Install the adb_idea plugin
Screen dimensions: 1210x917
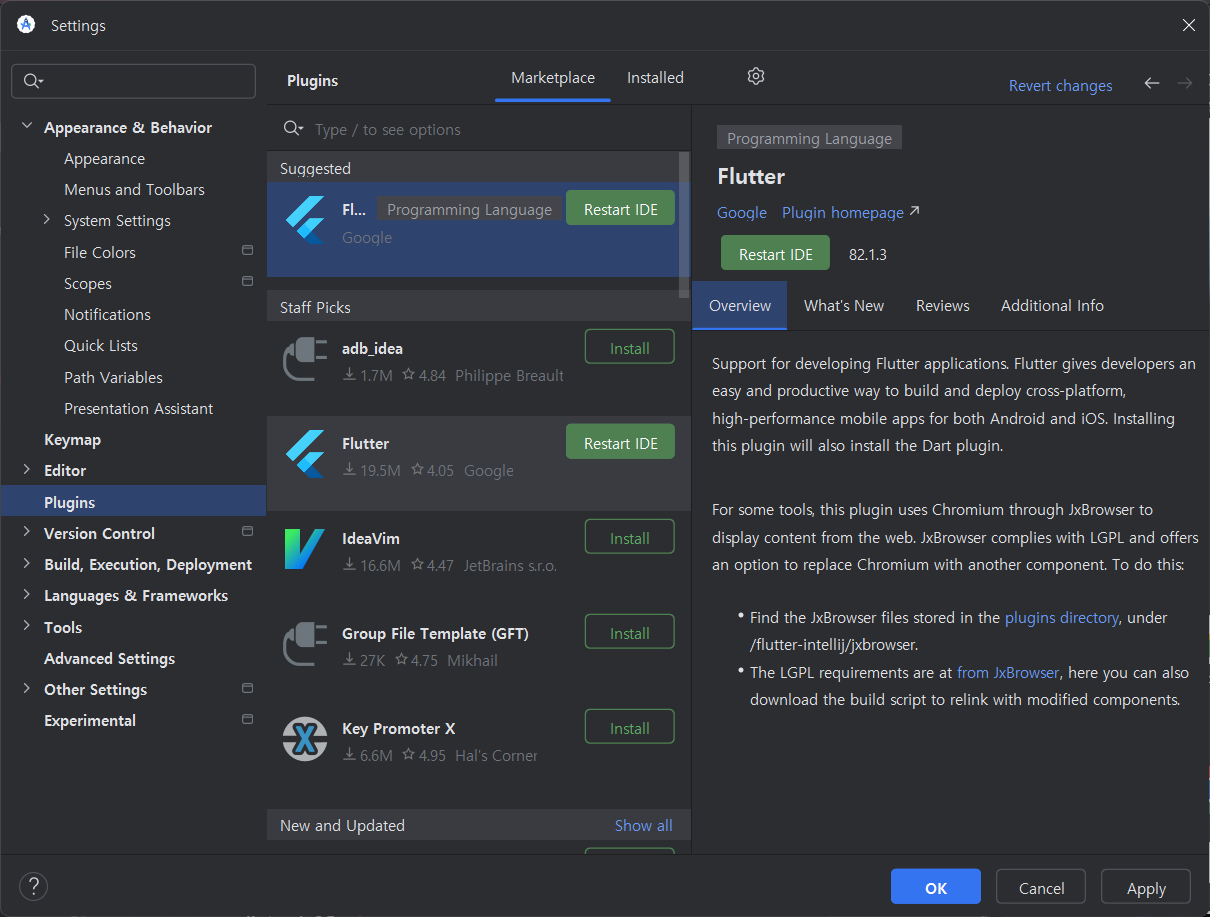[x=629, y=348]
